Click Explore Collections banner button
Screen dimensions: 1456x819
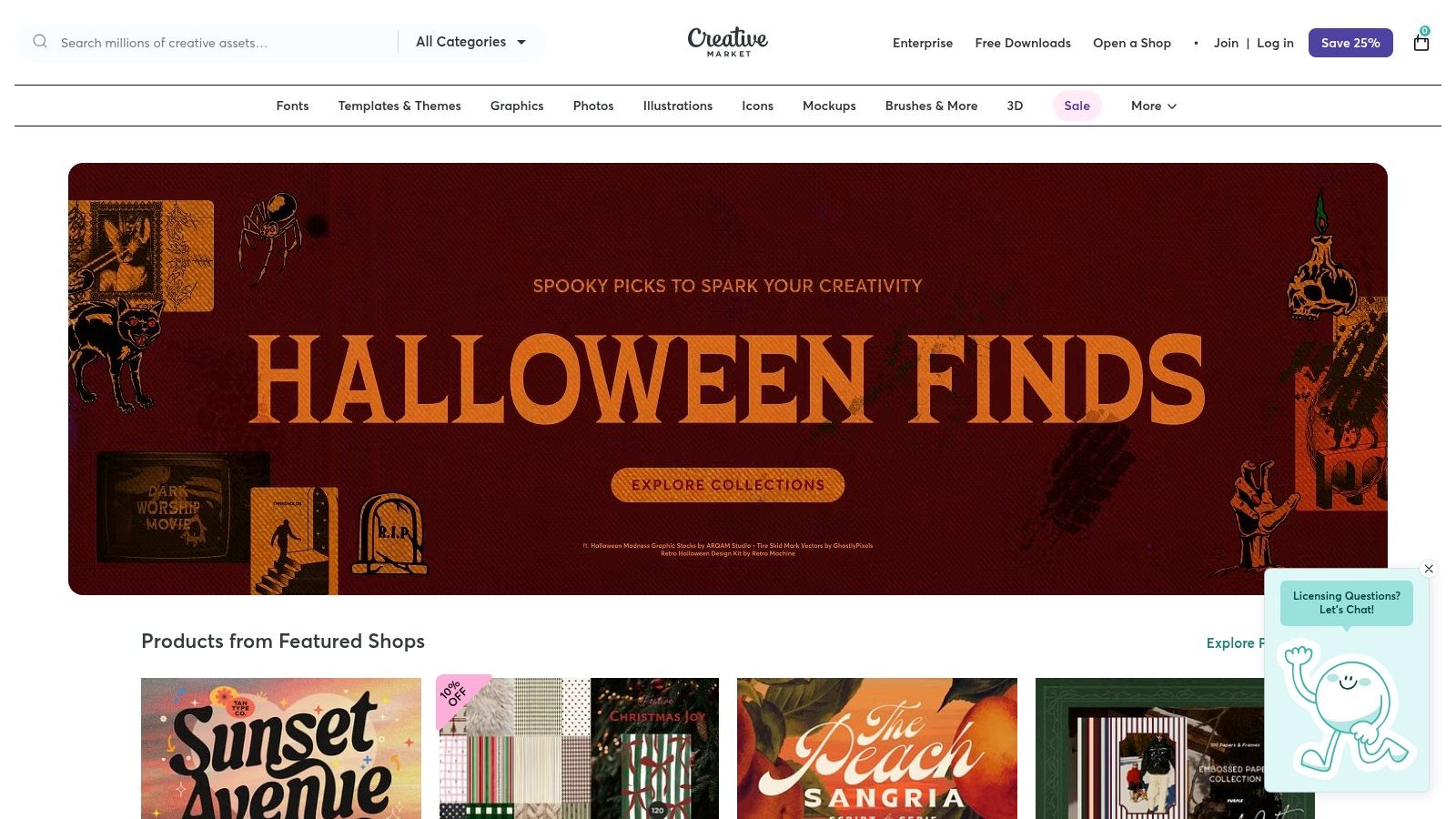coord(728,485)
